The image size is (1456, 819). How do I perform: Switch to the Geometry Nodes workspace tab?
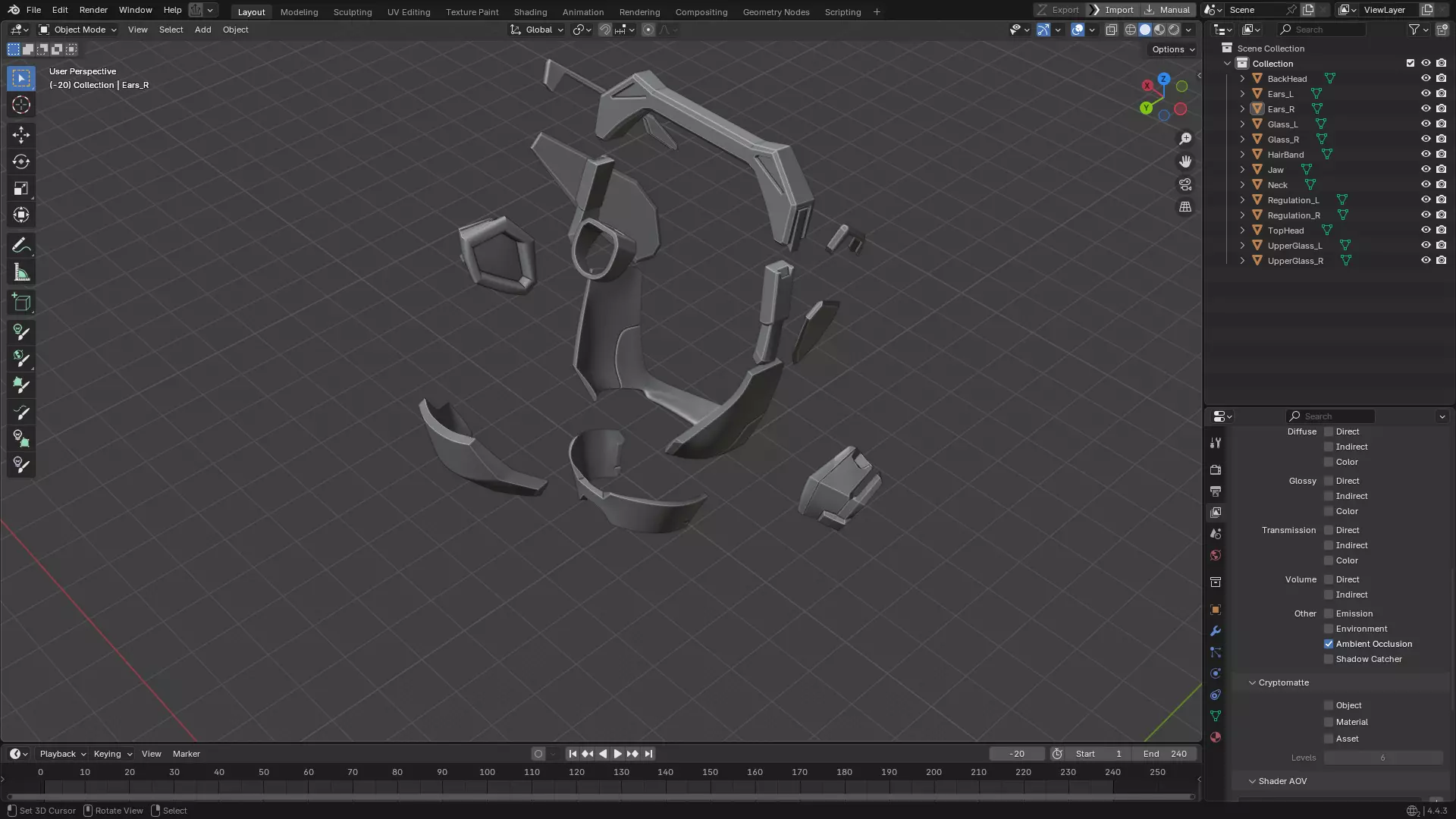pos(776,11)
